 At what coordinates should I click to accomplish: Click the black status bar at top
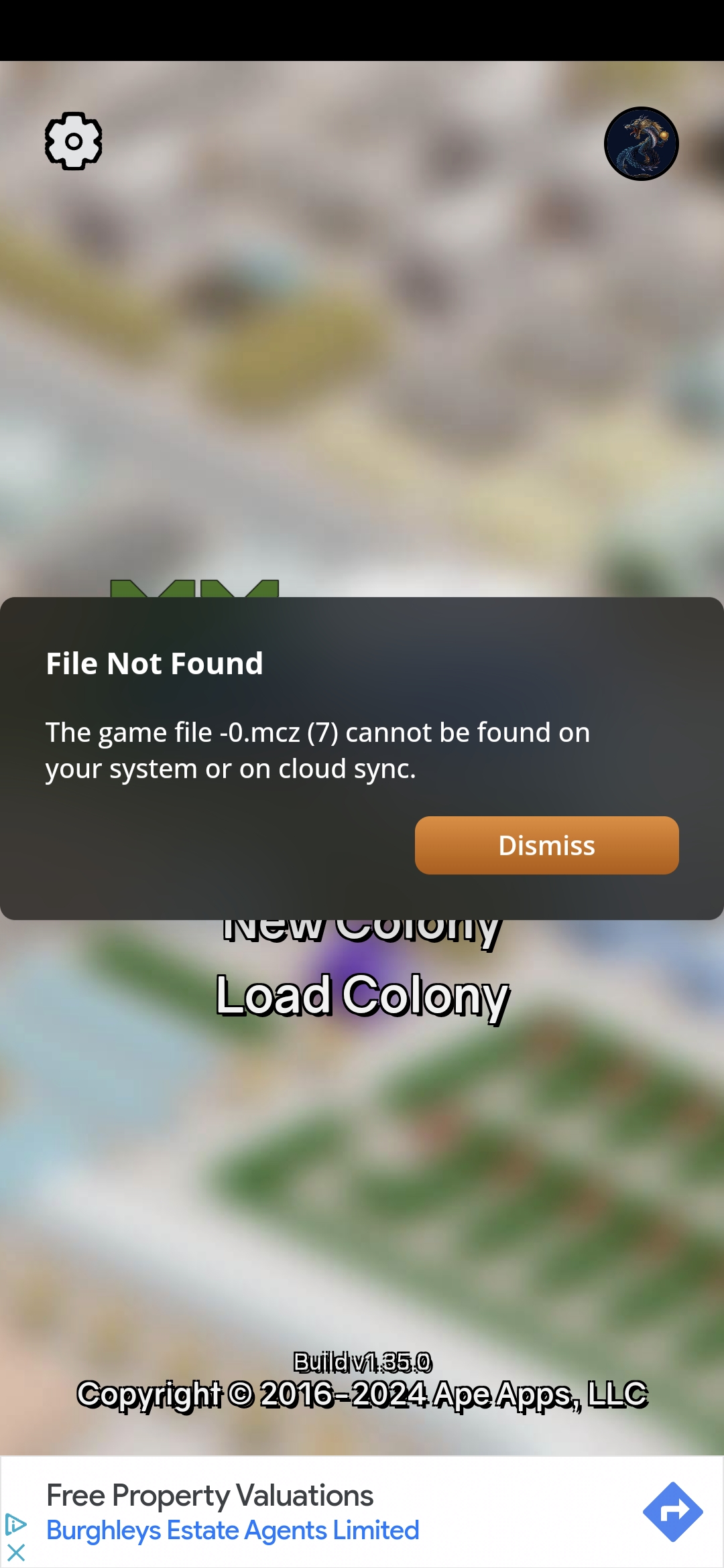(362, 30)
